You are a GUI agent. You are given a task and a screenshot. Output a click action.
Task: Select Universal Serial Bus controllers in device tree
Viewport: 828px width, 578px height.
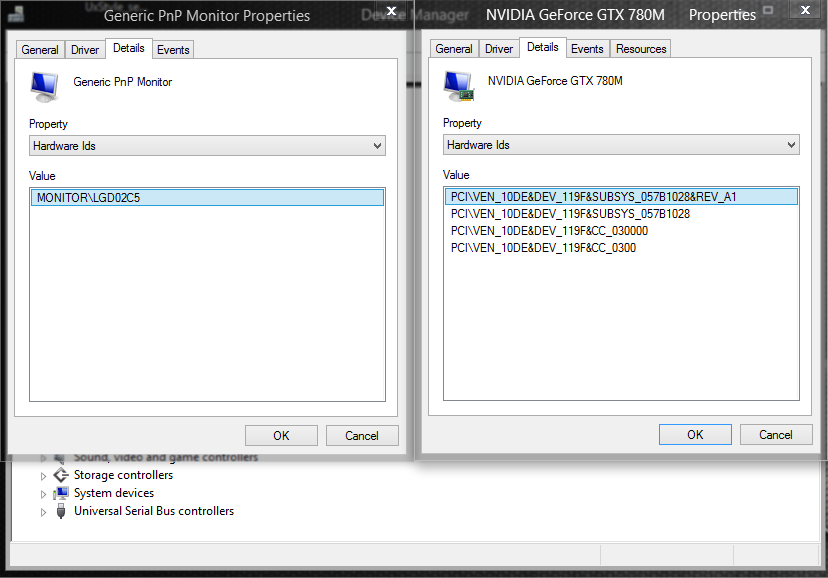(154, 511)
